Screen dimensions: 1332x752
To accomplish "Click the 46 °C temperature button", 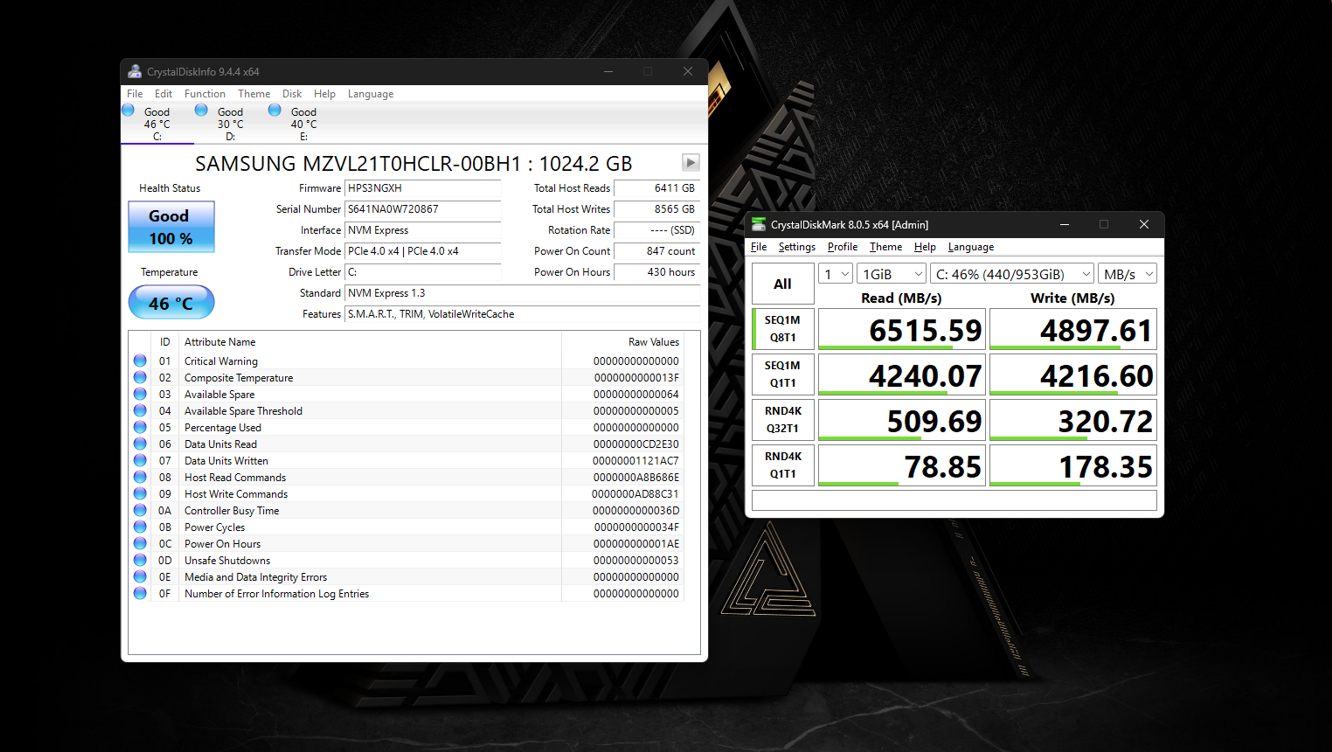I will pos(171,302).
